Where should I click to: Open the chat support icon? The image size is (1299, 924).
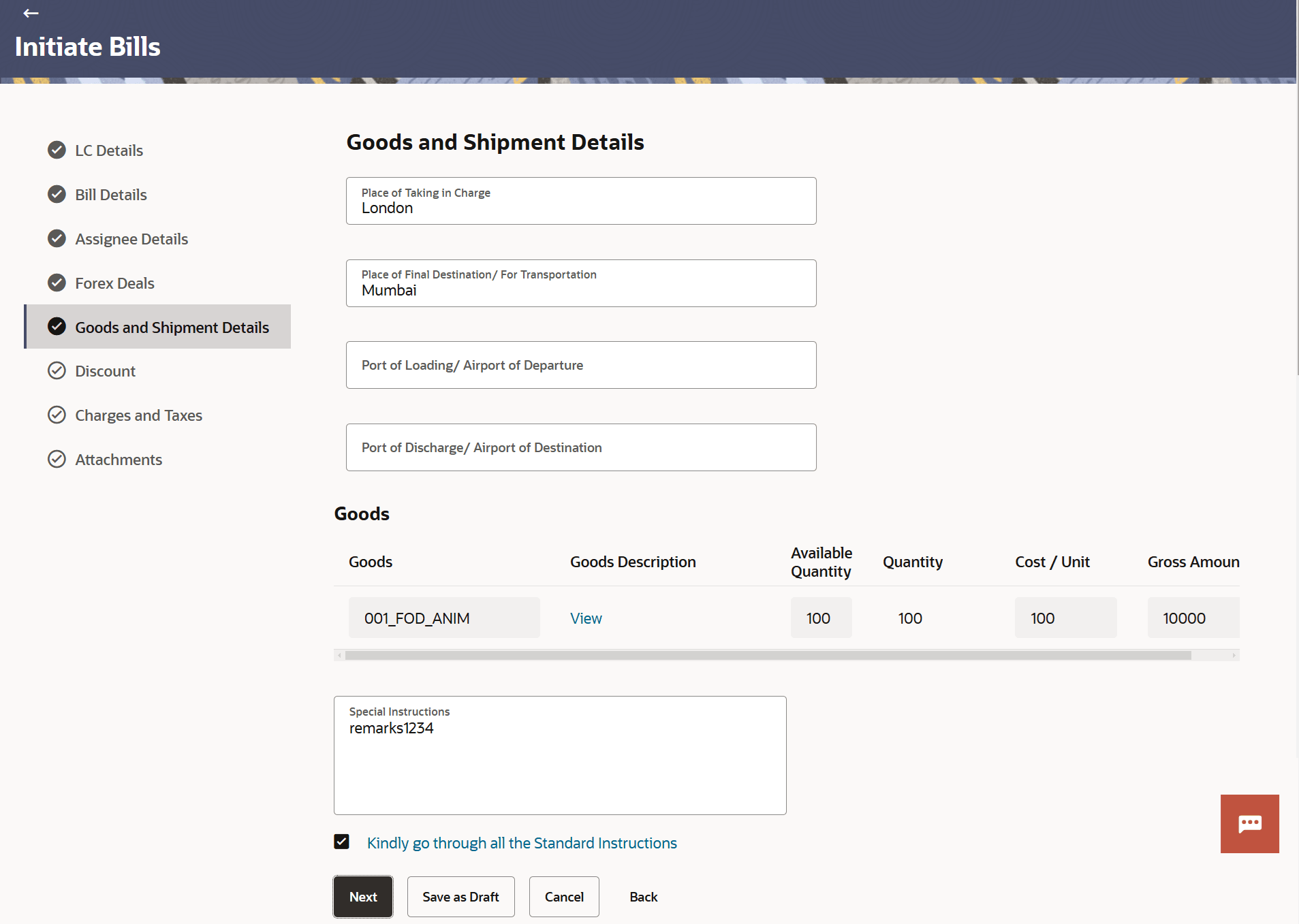click(x=1249, y=823)
